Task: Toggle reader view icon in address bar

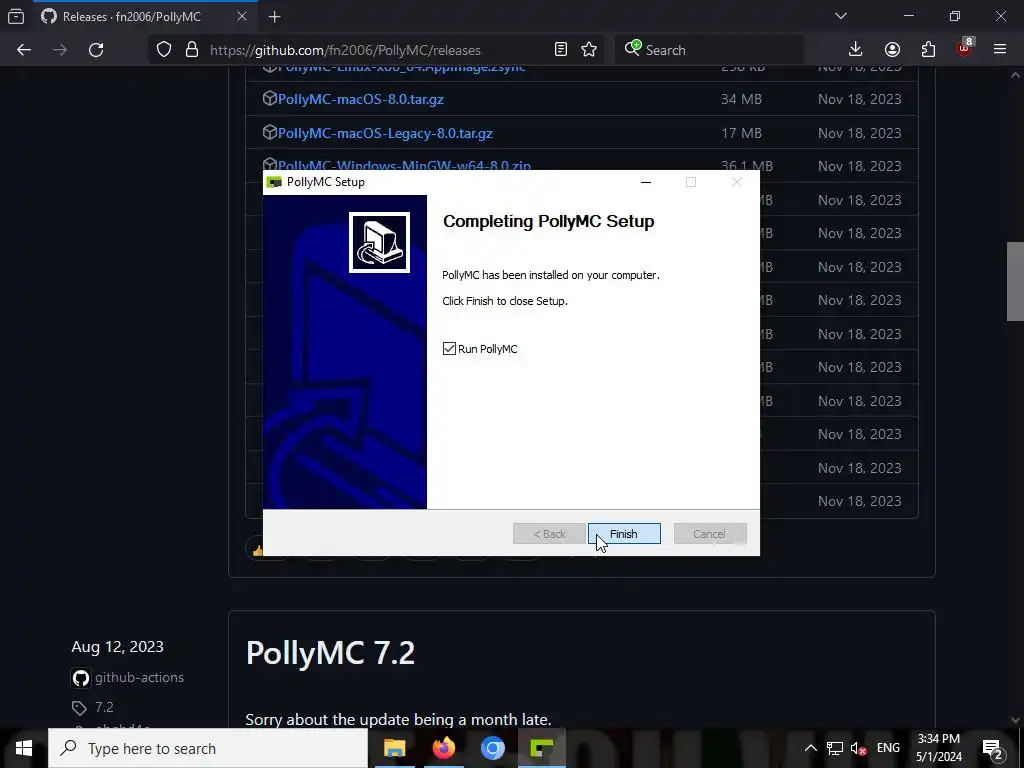Action: (x=561, y=50)
